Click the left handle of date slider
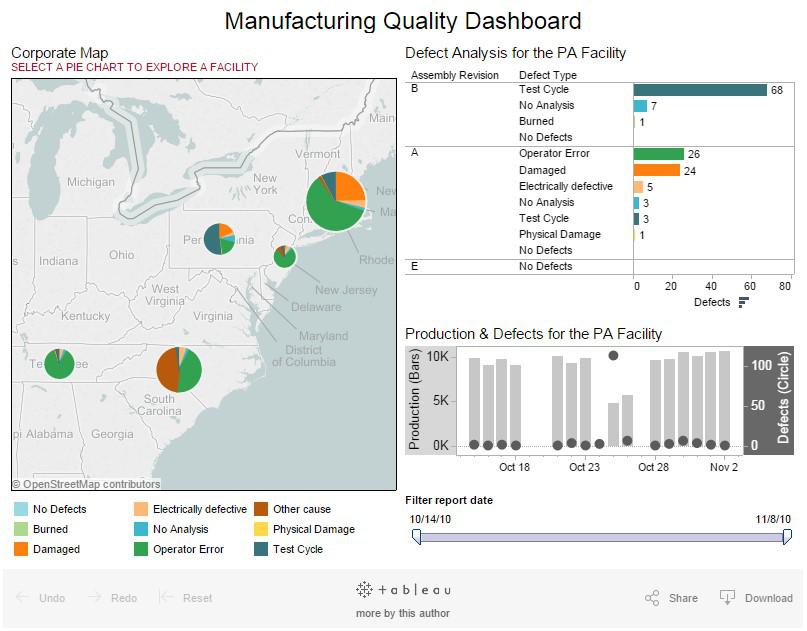This screenshot has width=807, height=631. [416, 537]
